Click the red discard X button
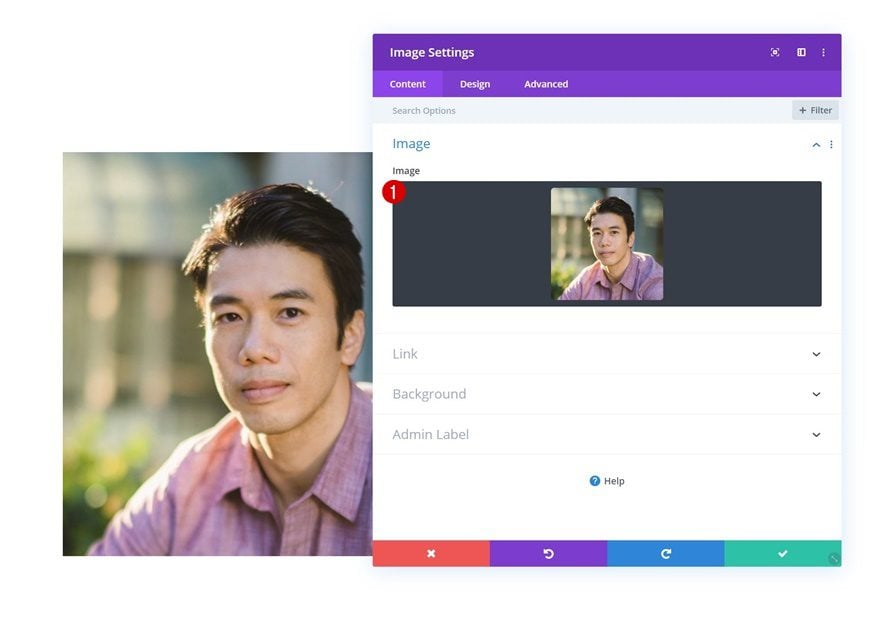Viewport: 880px width, 632px height. pyautogui.click(x=431, y=553)
